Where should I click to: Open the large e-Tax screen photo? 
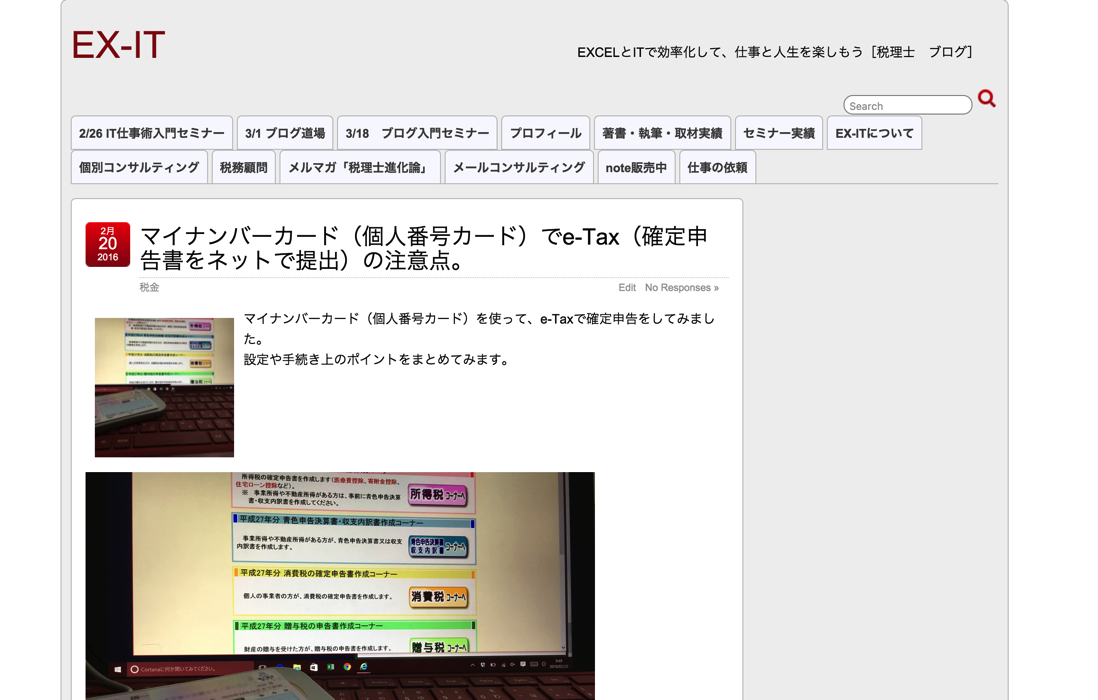340,586
